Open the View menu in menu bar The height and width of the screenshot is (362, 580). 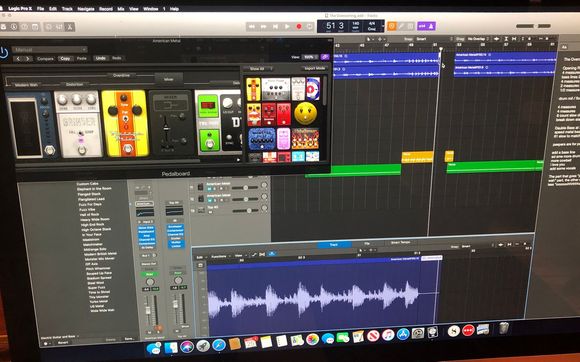pos(134,9)
